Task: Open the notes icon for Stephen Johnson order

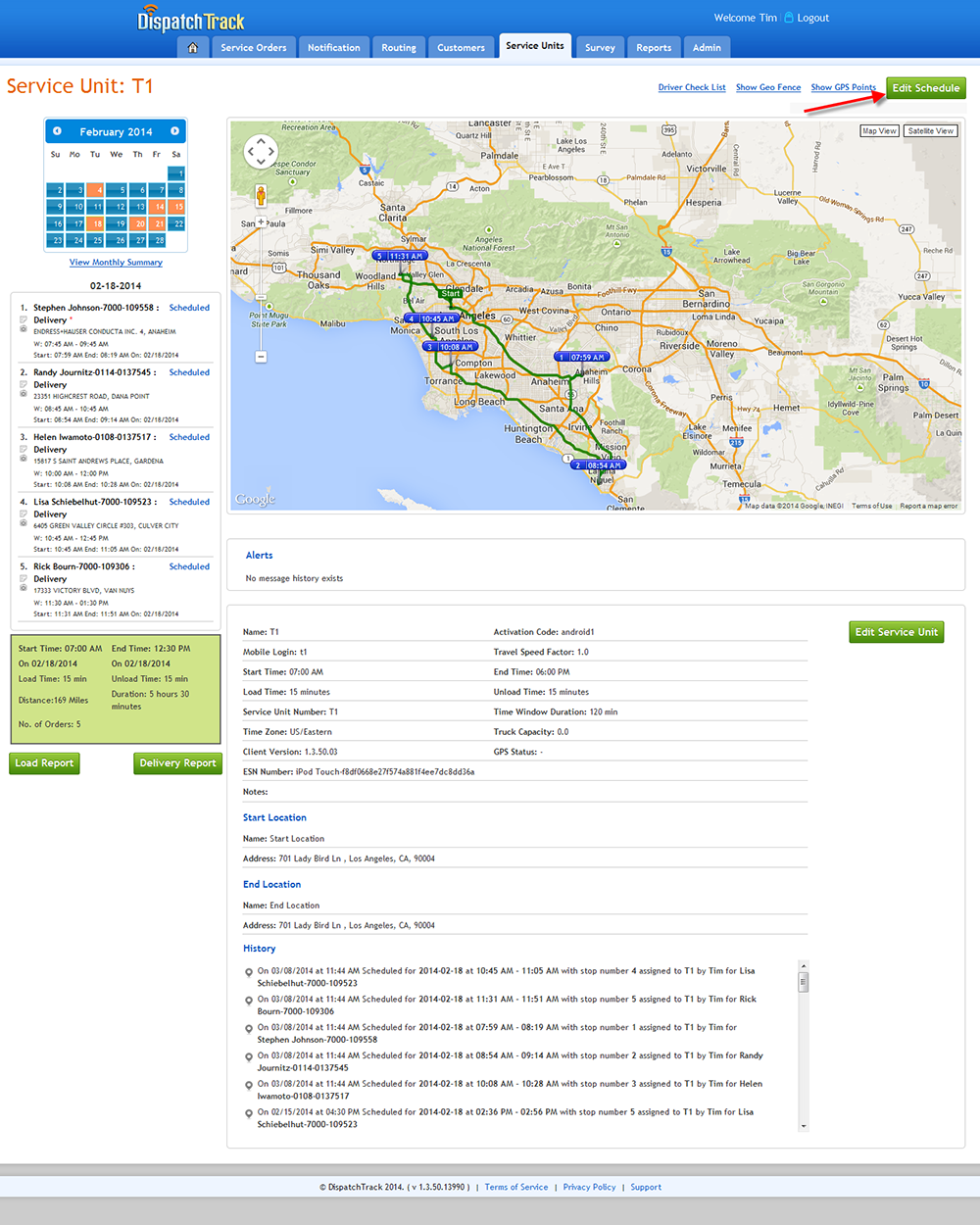Action: pyautogui.click(x=24, y=319)
